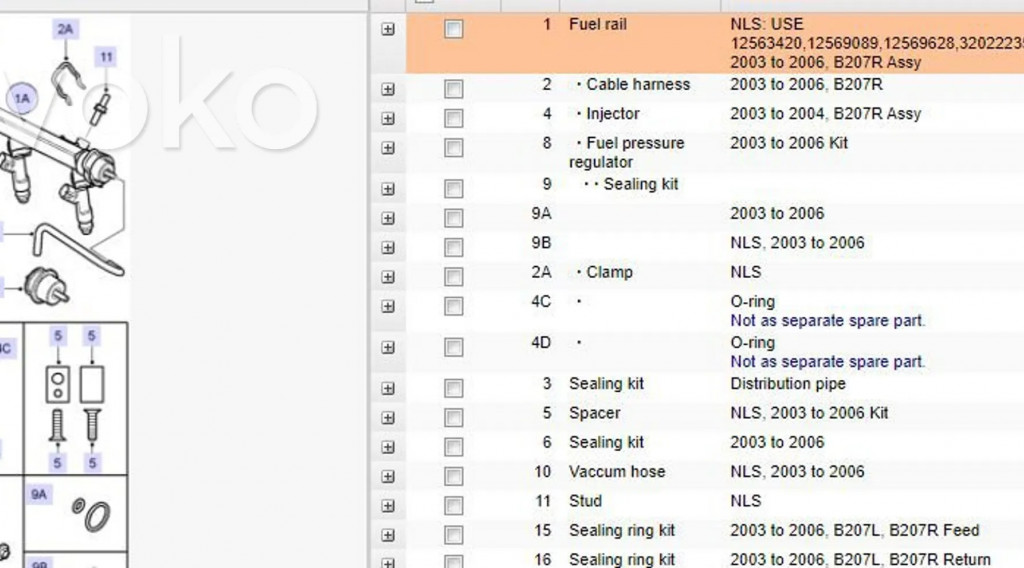Select the 1A circled callout in the diagram
Image resolution: width=1024 pixels, height=568 pixels.
pyautogui.click(x=21, y=98)
